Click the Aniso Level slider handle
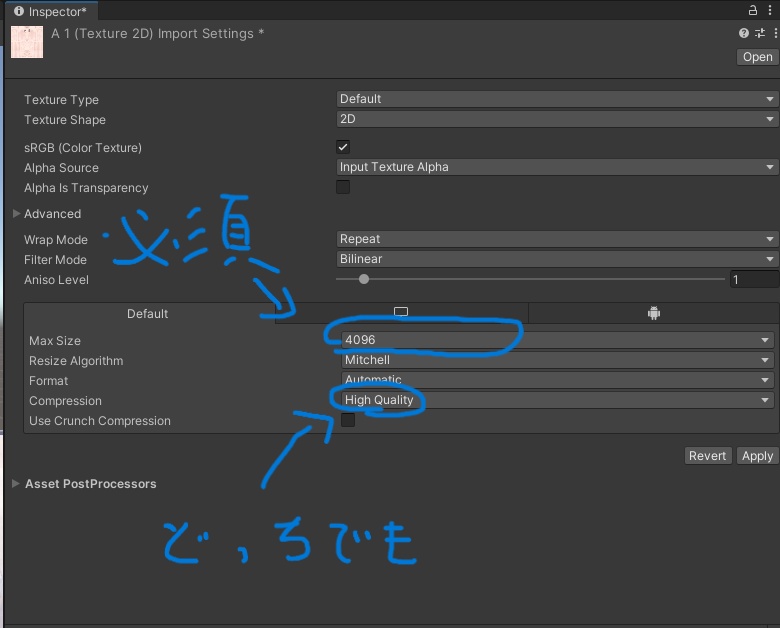This screenshot has width=780, height=628. point(363,280)
